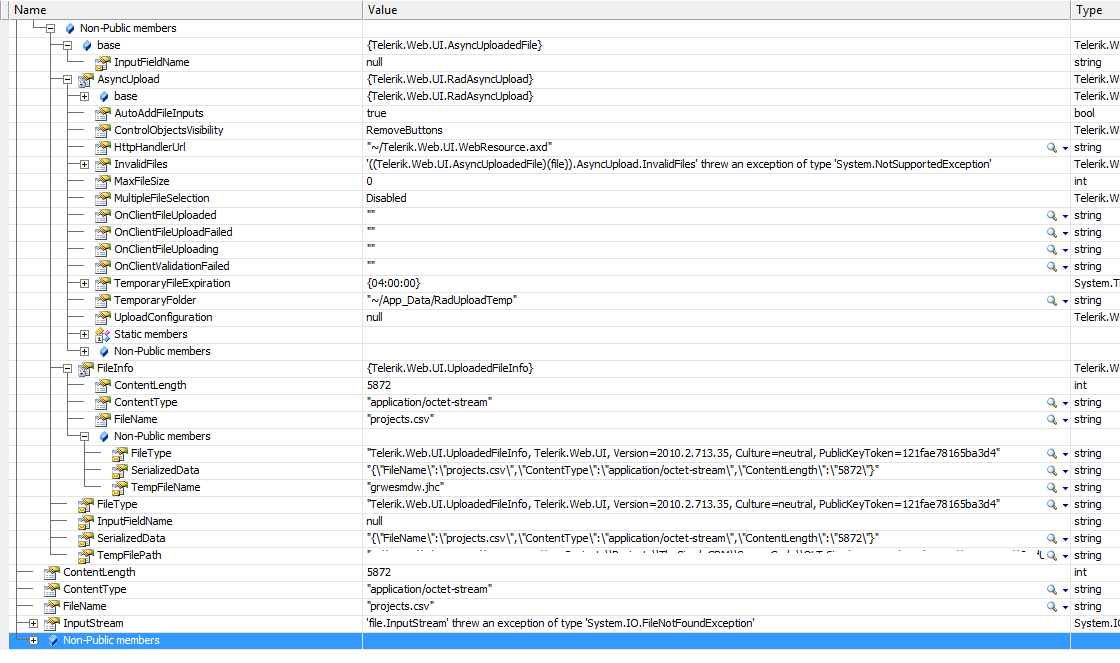Collapse base {Telerik.Web.UI.AsyncUploadedFile} node
The height and width of the screenshot is (663, 1120).
pyautogui.click(x=67, y=45)
